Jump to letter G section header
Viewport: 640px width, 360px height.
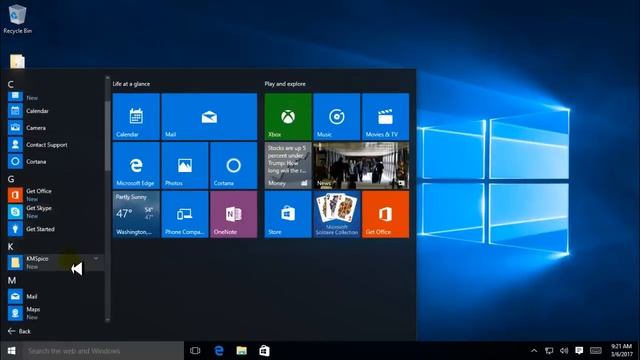coord(11,179)
